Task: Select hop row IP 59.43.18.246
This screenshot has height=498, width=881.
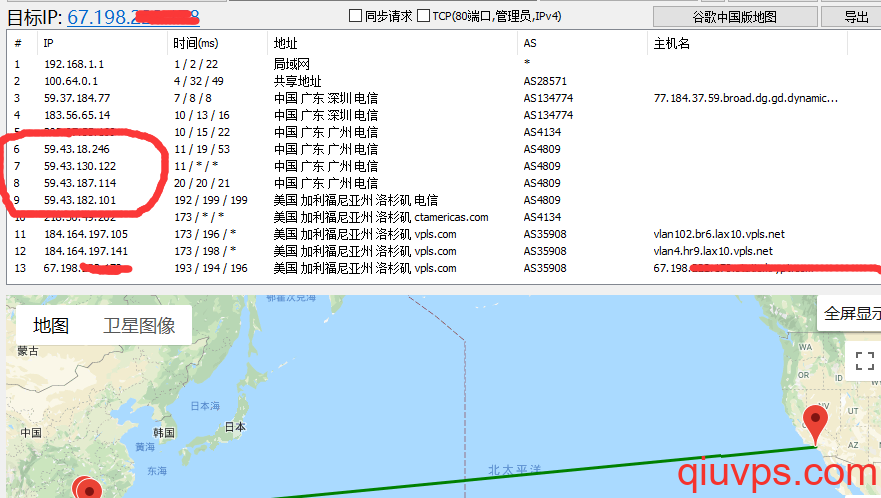Action: point(77,149)
